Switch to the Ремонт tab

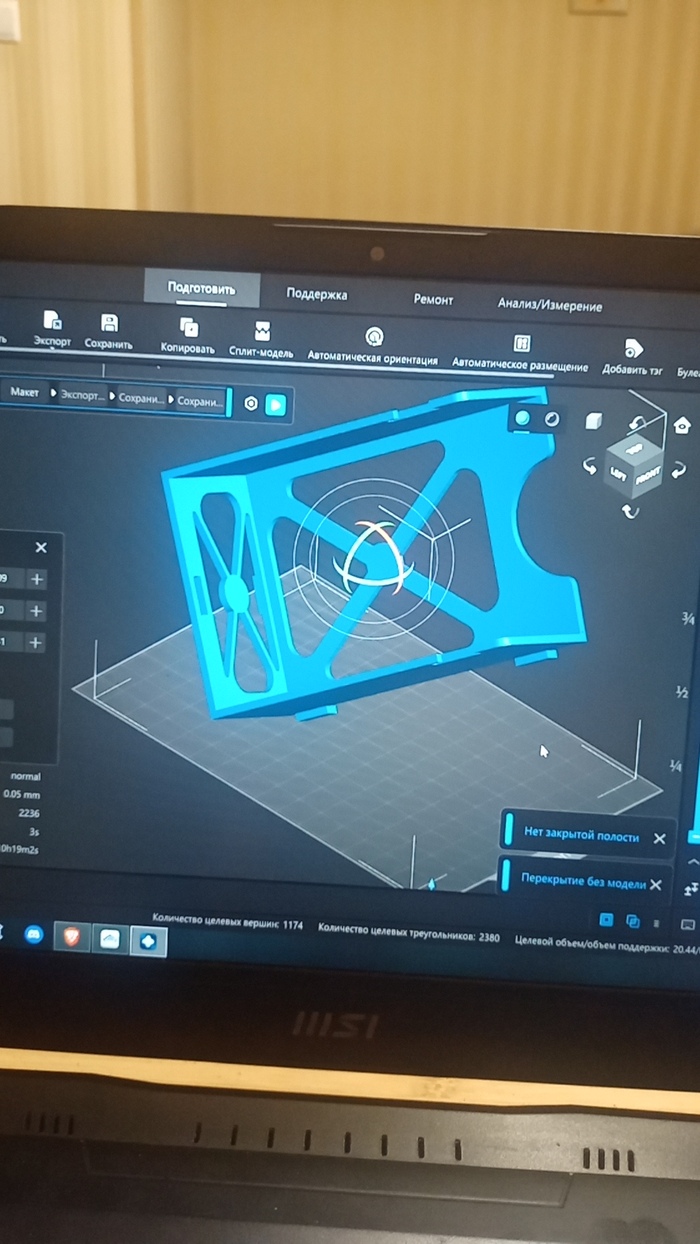[433, 299]
